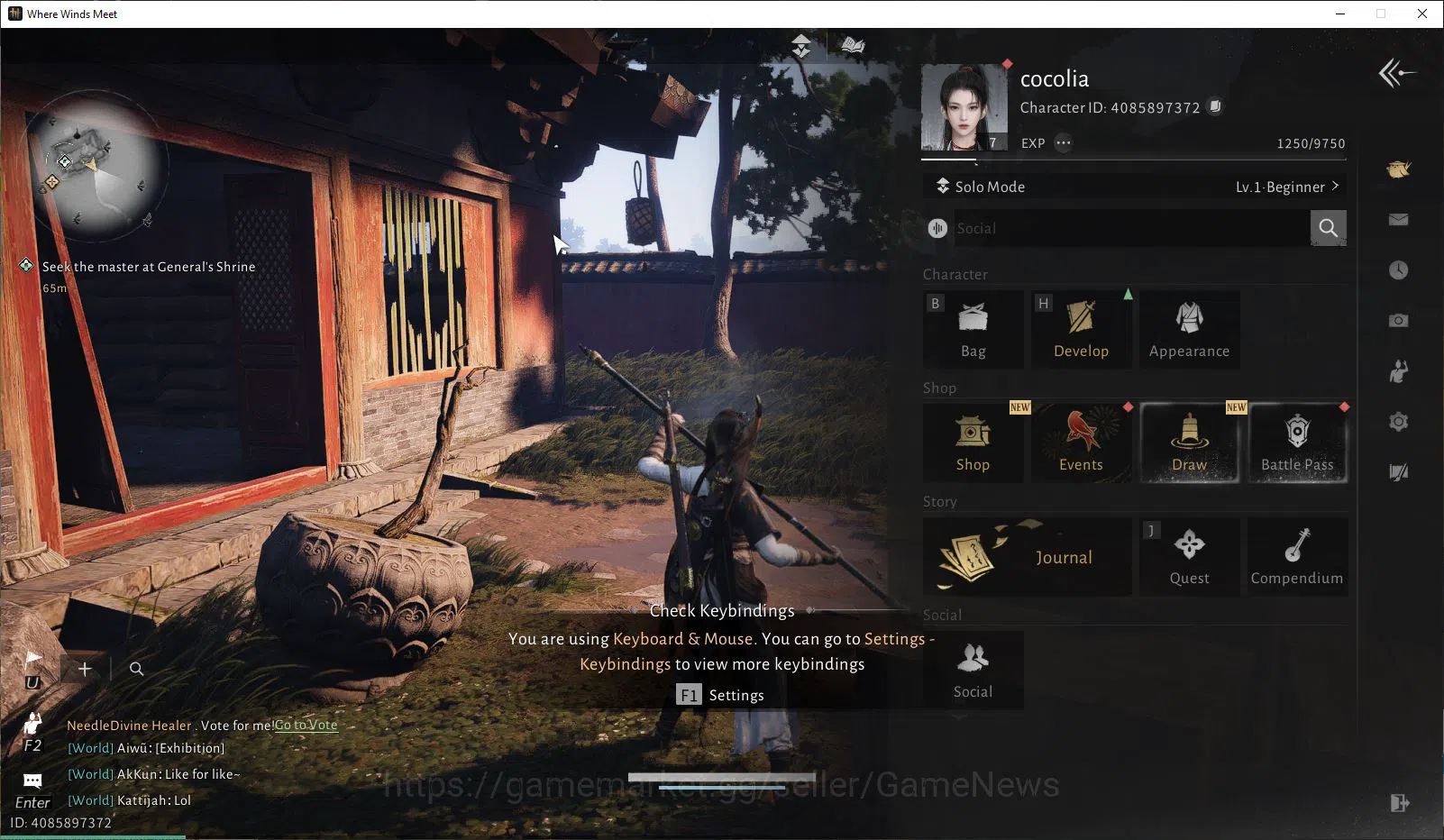The width and height of the screenshot is (1444, 840).
Task: Open the Develop character screen
Action: point(1082,329)
